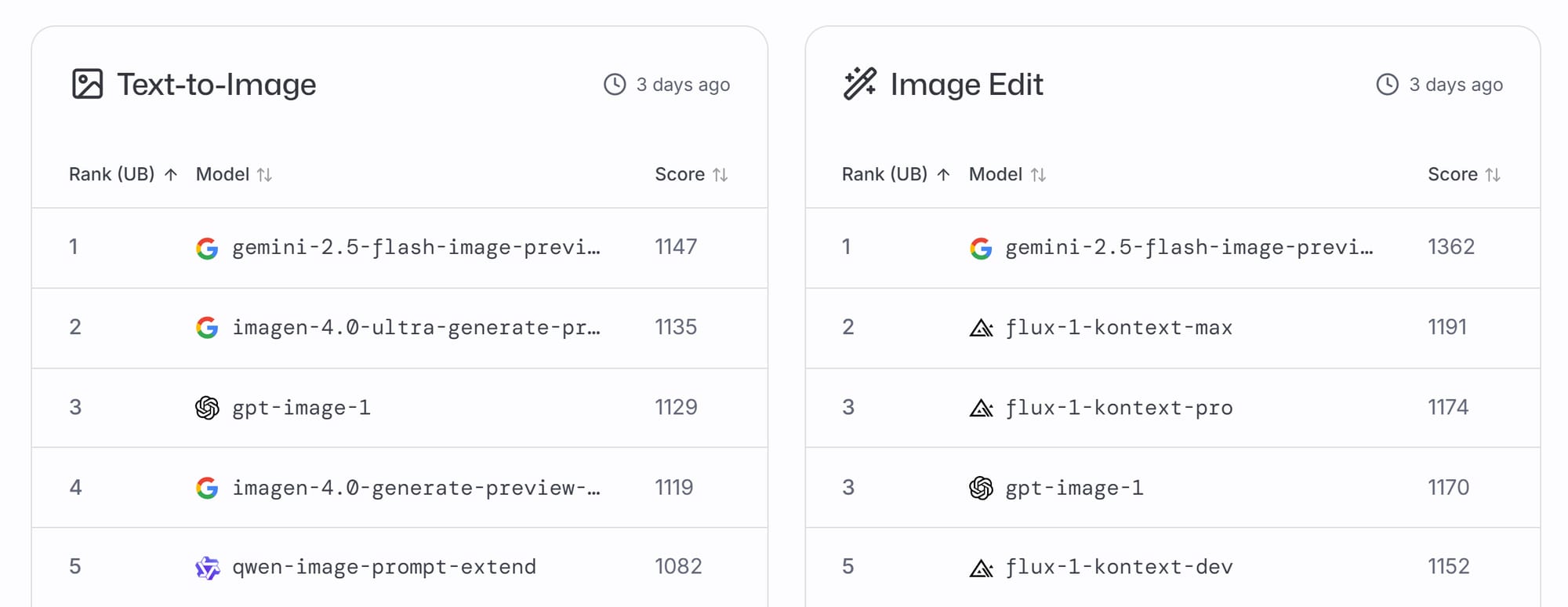Click the clock icon in the Text-to-Image card
This screenshot has width=1568, height=607.
(x=615, y=85)
